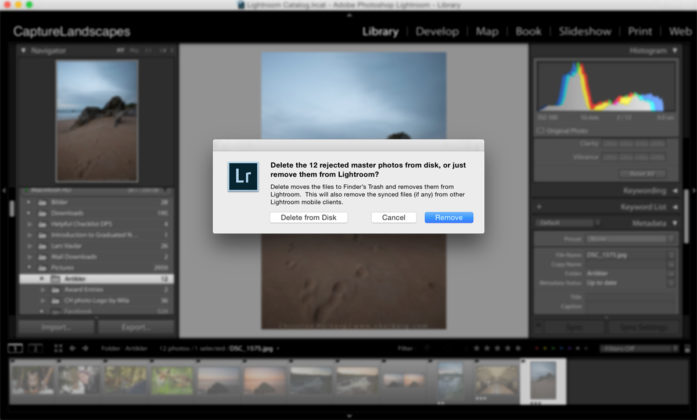Go forward with the right arrow icon
The width and height of the screenshot is (697, 420).
click(x=86, y=348)
